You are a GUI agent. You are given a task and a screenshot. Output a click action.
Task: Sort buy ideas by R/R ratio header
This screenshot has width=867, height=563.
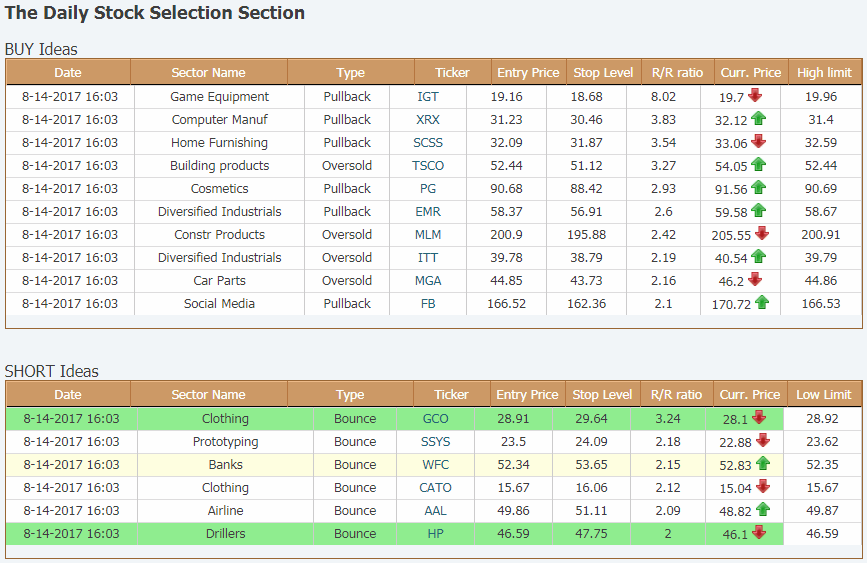tap(677, 72)
